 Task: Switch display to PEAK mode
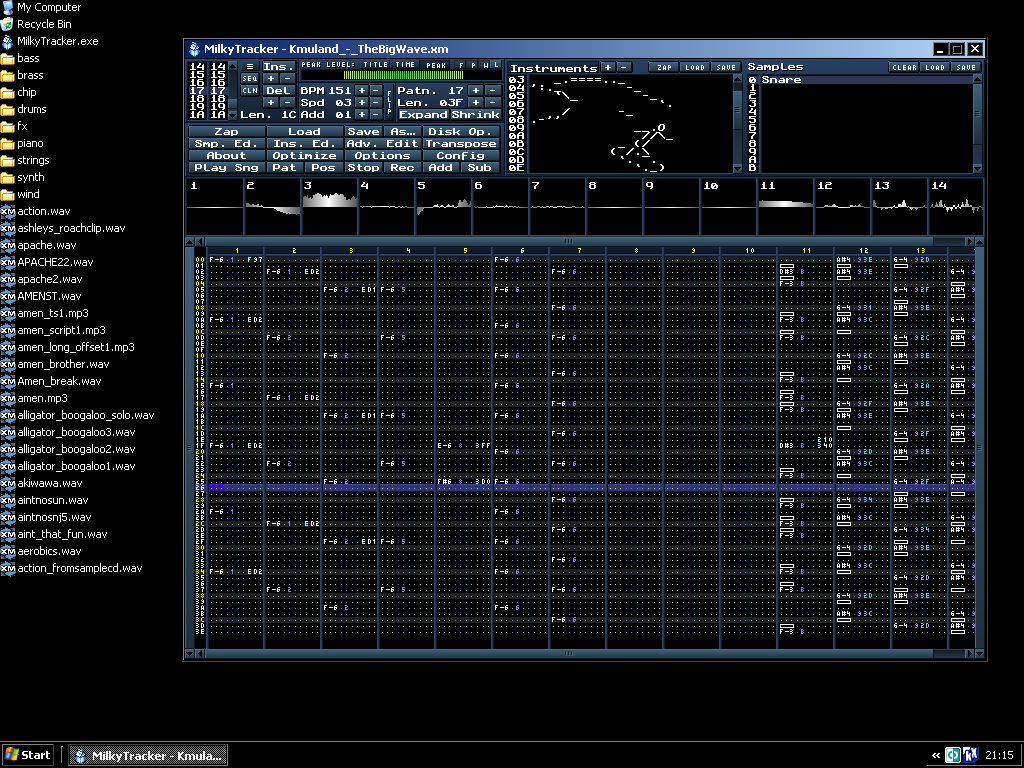pos(436,65)
